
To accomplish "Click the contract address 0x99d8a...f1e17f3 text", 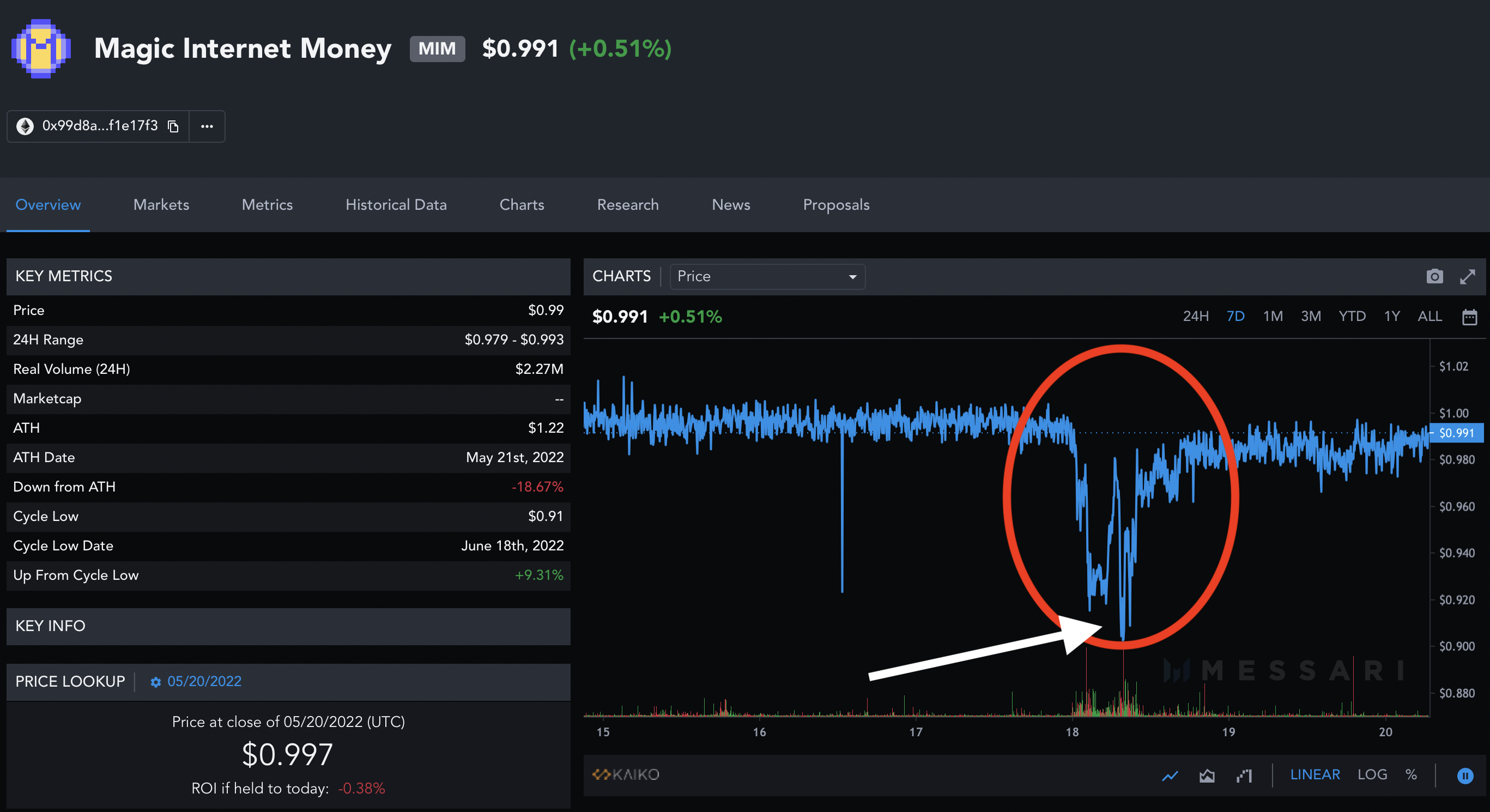I will point(100,125).
